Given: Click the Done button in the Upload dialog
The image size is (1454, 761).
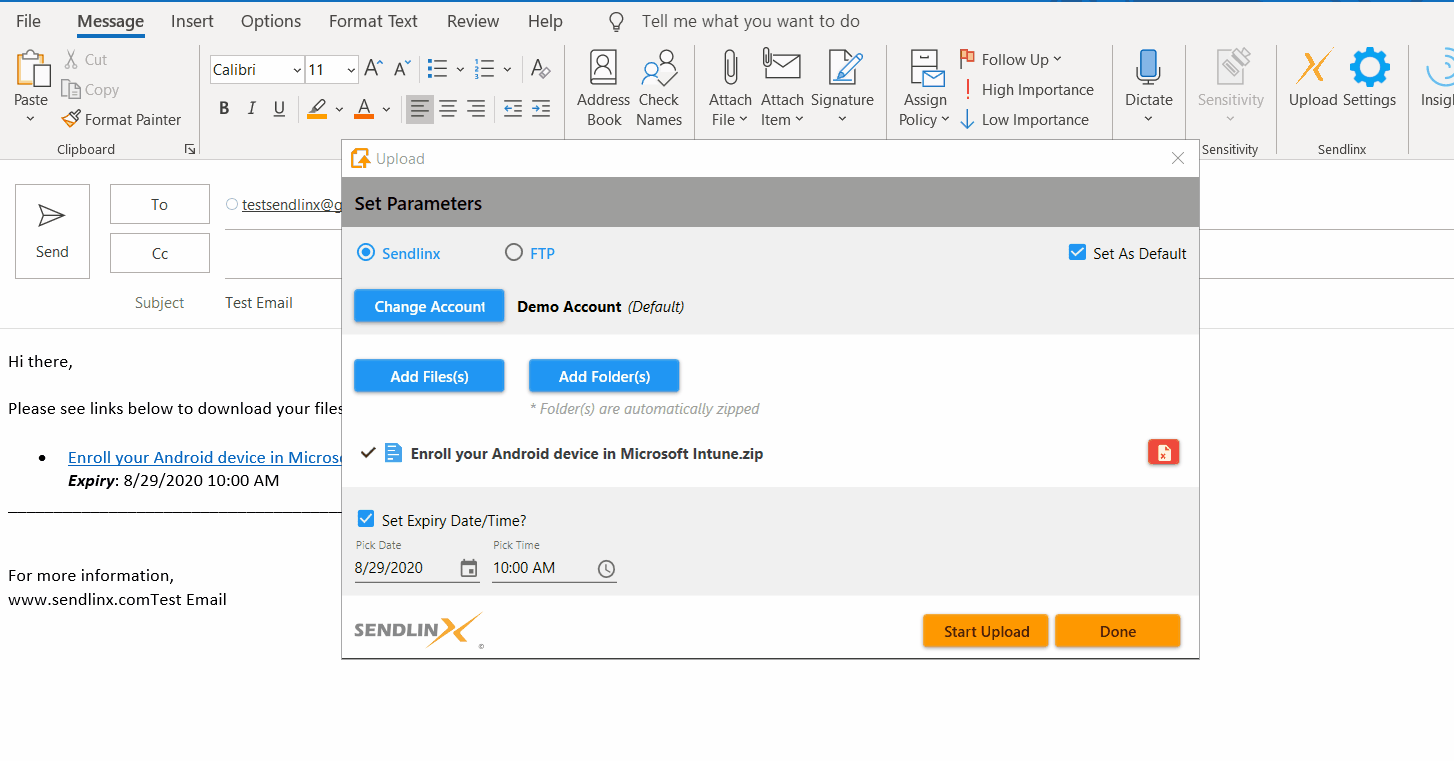Looking at the screenshot, I should tap(1117, 631).
